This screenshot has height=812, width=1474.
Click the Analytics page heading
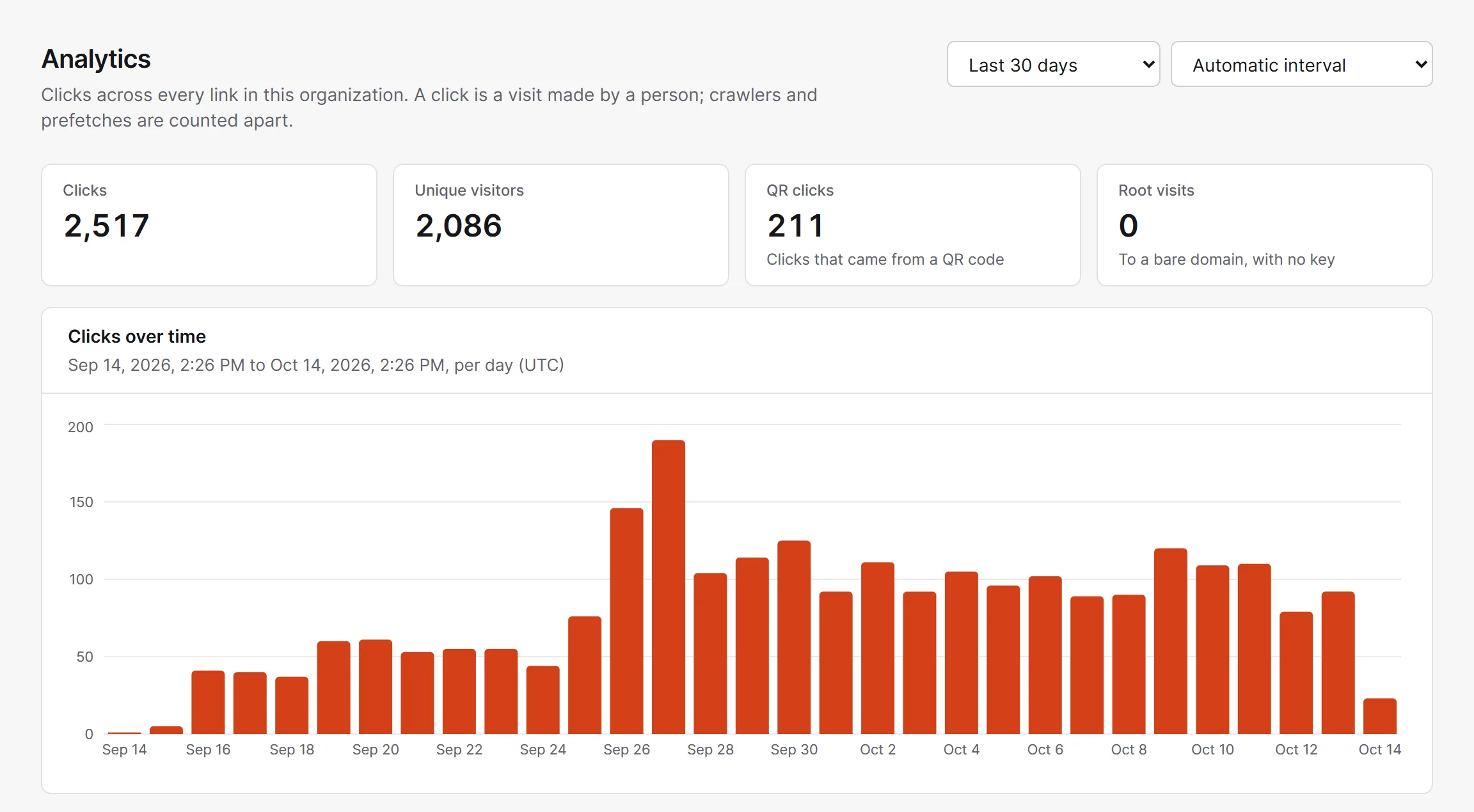[96, 59]
